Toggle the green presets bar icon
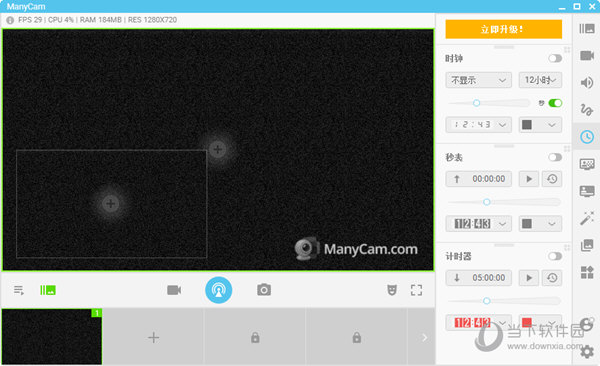Viewport: 600px width, 366px height. [48, 290]
